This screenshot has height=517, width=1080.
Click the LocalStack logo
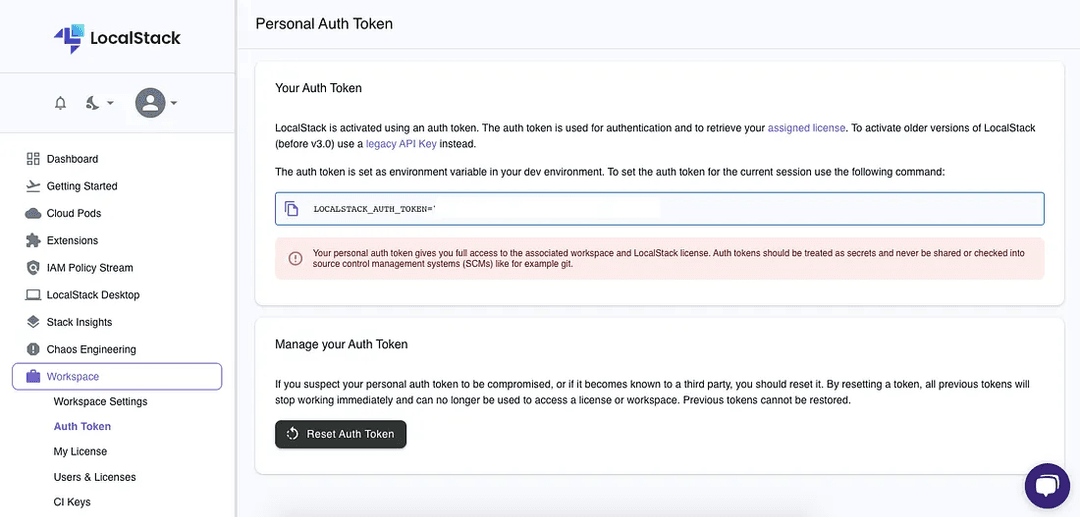click(x=117, y=39)
